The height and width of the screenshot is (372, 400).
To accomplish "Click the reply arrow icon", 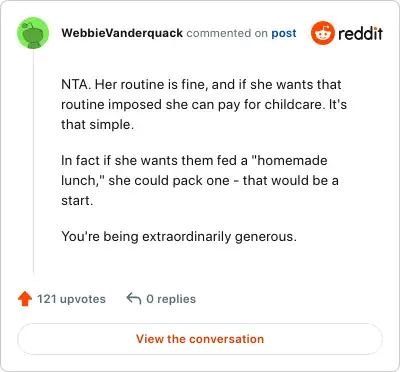I will 134,298.
